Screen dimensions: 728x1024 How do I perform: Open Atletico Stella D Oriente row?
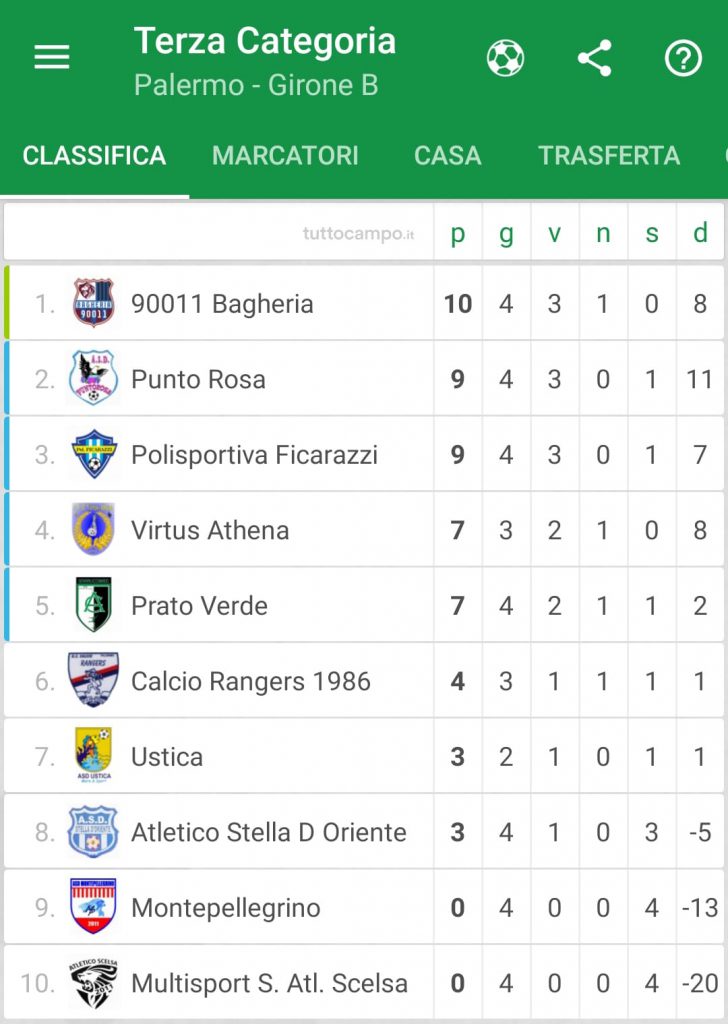(x=364, y=831)
